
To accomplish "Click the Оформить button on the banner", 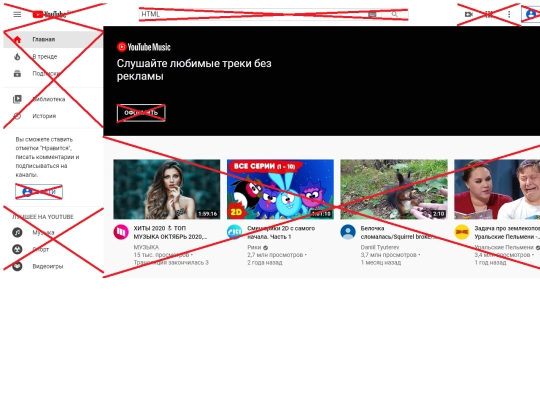I will click(141, 113).
